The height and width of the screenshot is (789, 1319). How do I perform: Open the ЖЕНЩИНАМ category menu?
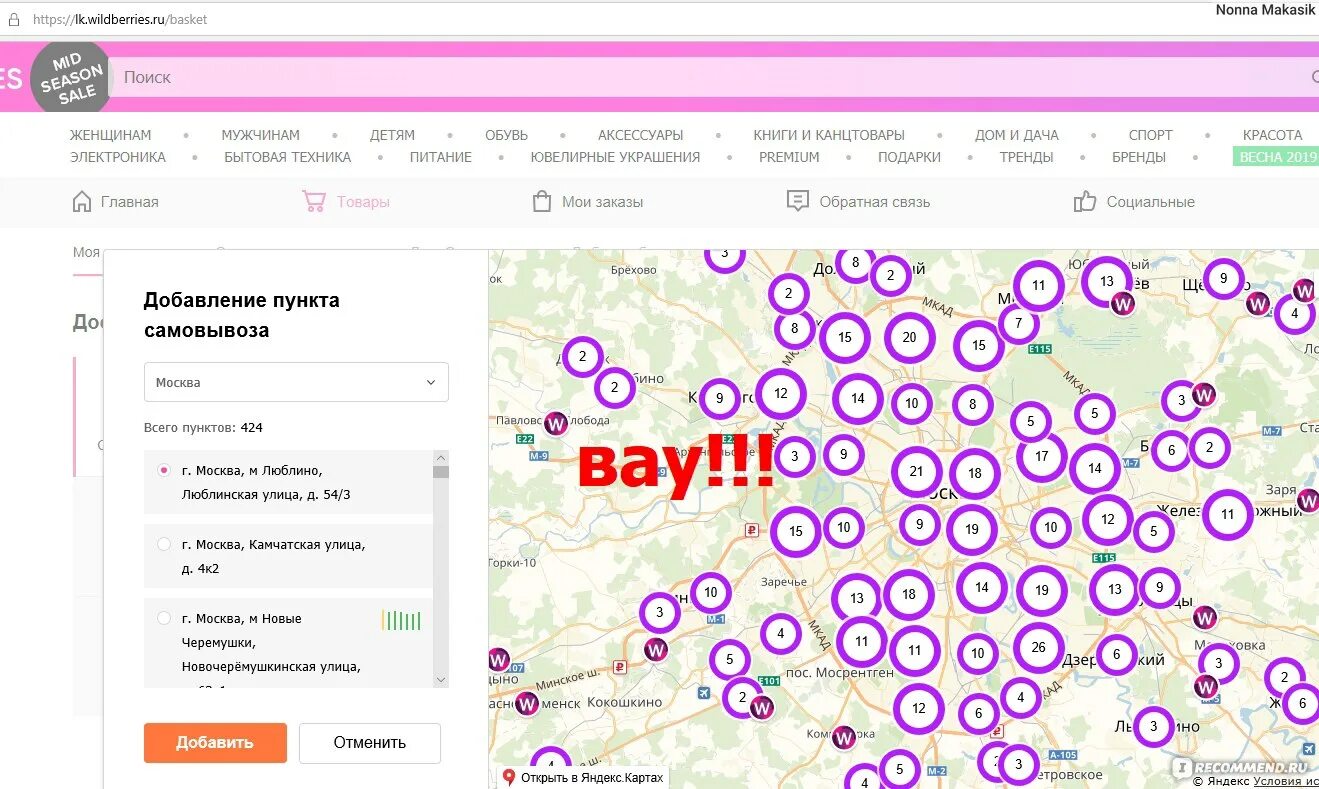tap(111, 135)
